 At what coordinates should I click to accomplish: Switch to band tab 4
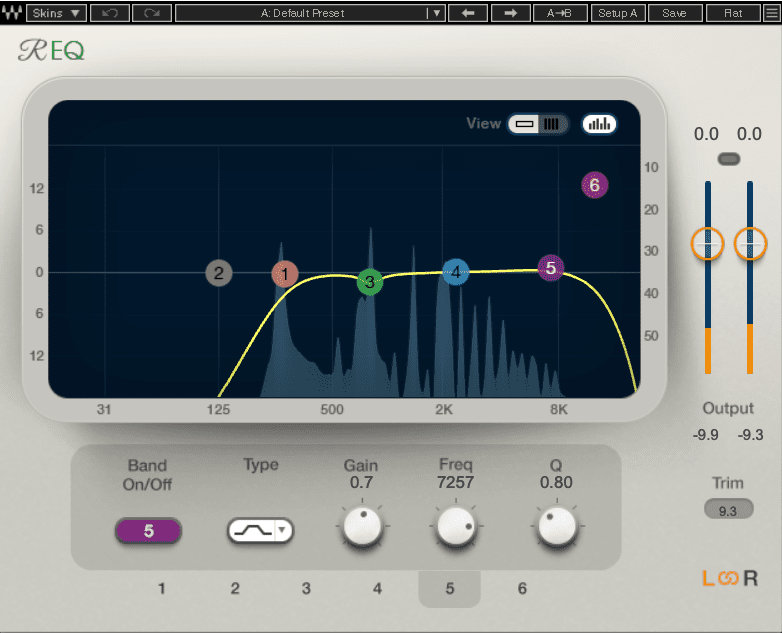click(378, 589)
